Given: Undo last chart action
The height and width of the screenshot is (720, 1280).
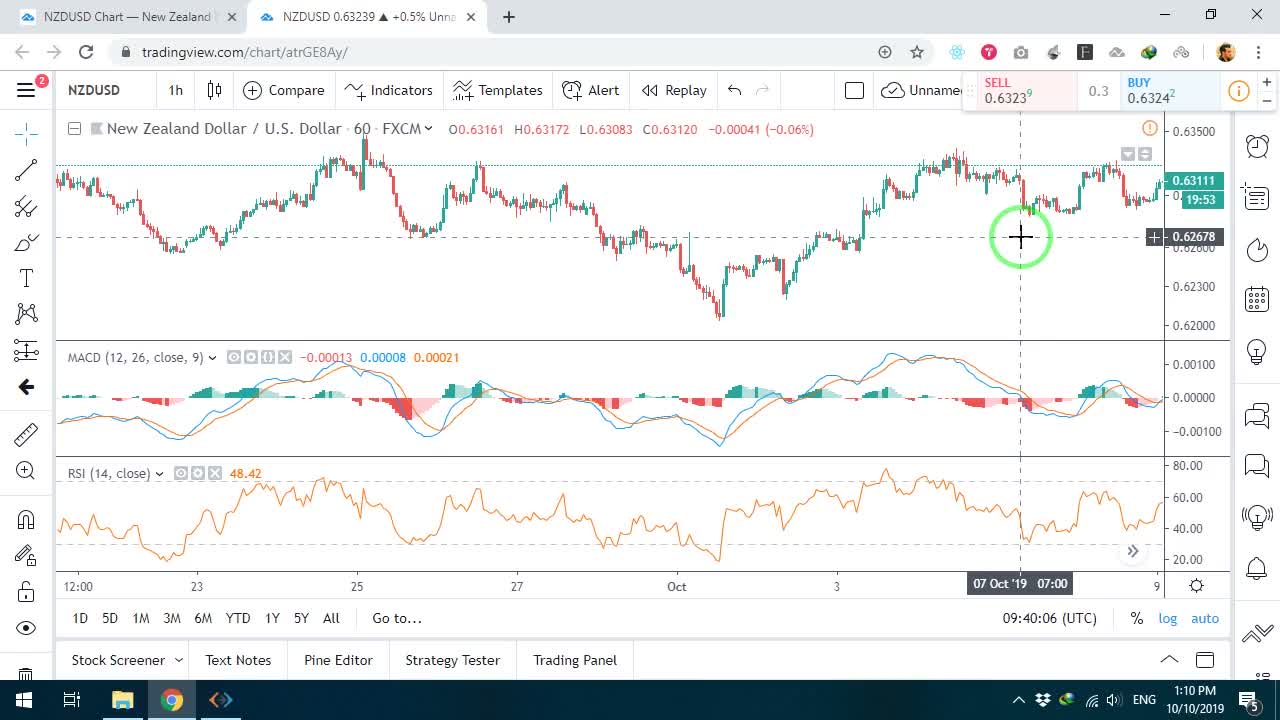Looking at the screenshot, I should click(x=735, y=90).
